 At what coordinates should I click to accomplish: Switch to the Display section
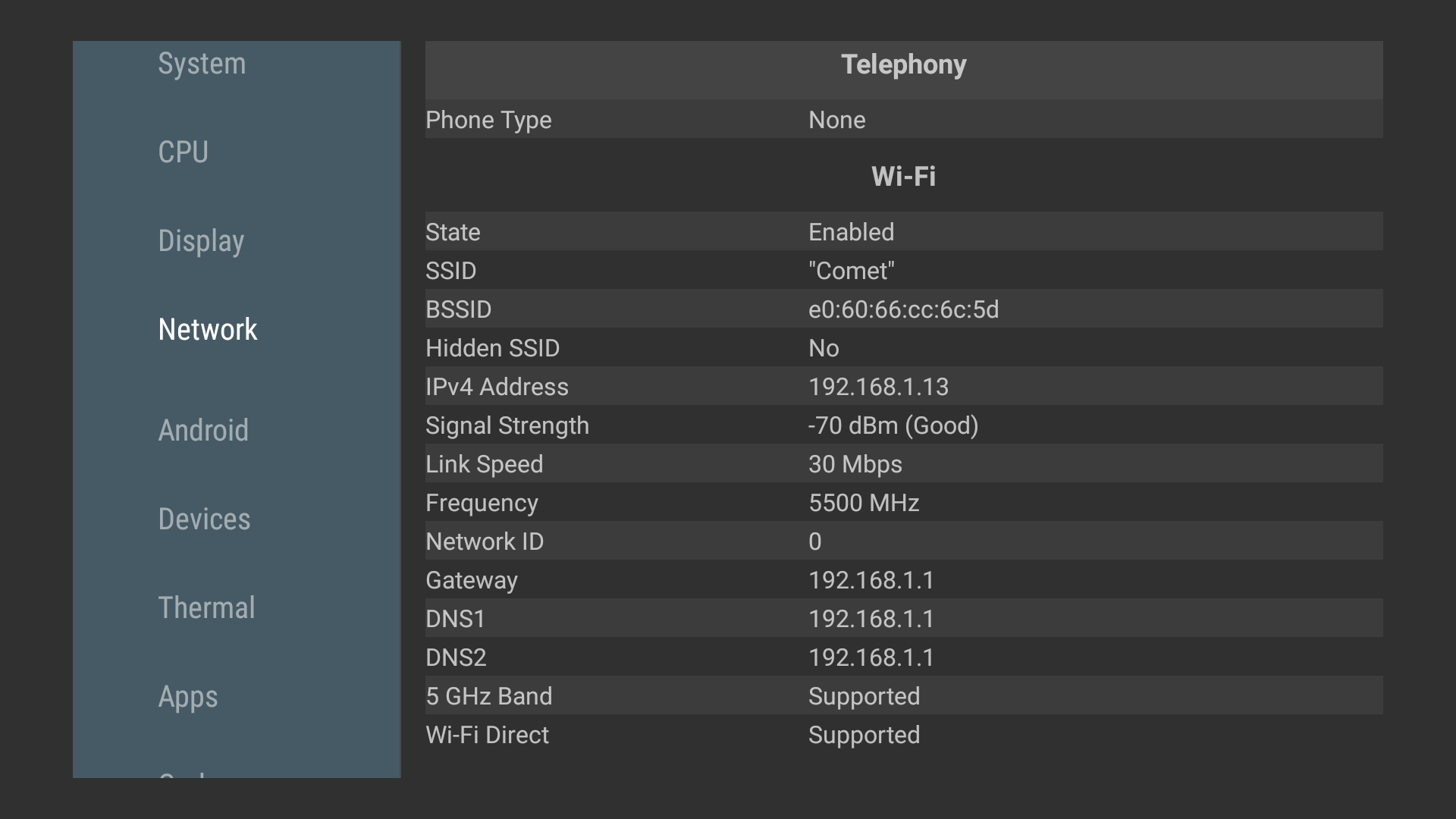click(x=201, y=241)
